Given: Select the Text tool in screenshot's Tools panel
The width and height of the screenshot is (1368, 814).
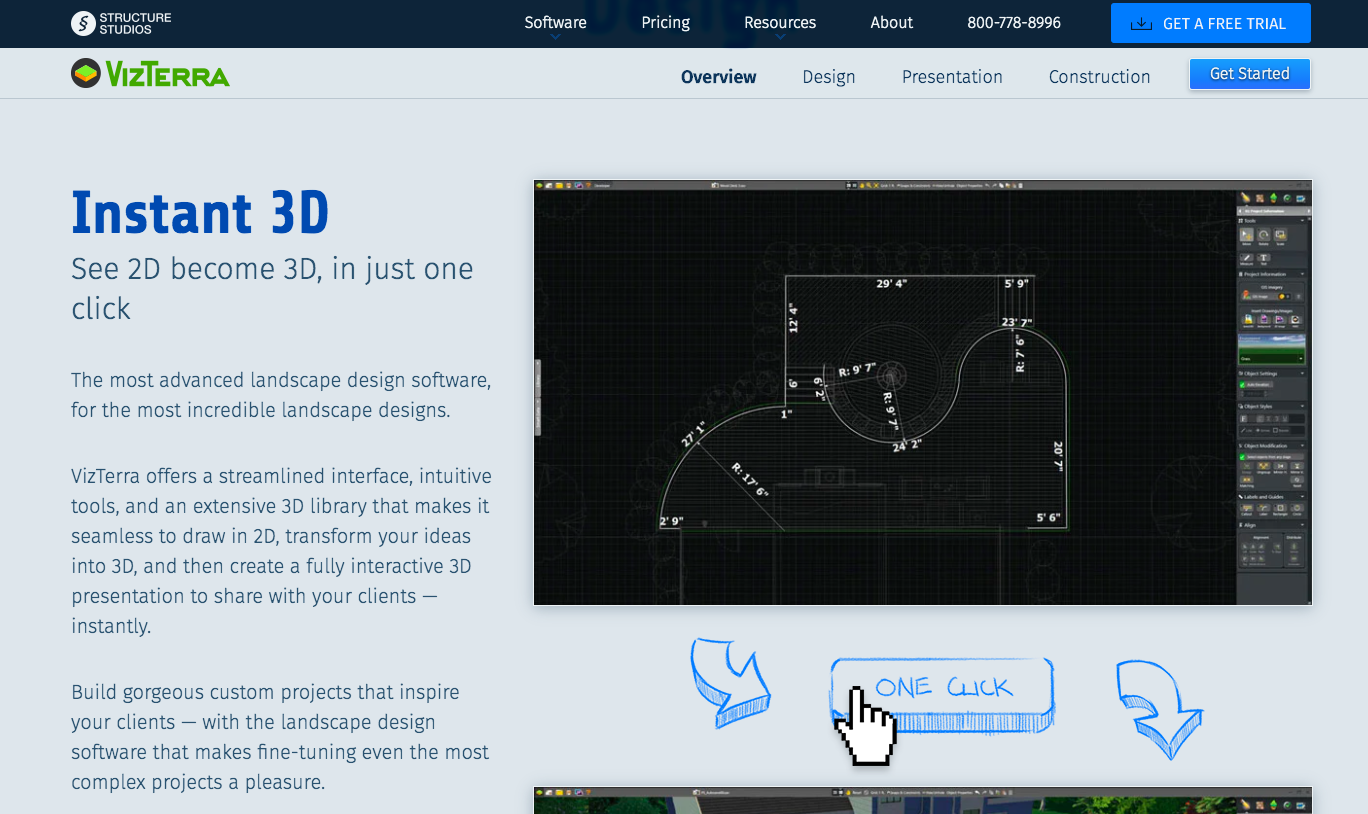Looking at the screenshot, I should point(1263,259).
